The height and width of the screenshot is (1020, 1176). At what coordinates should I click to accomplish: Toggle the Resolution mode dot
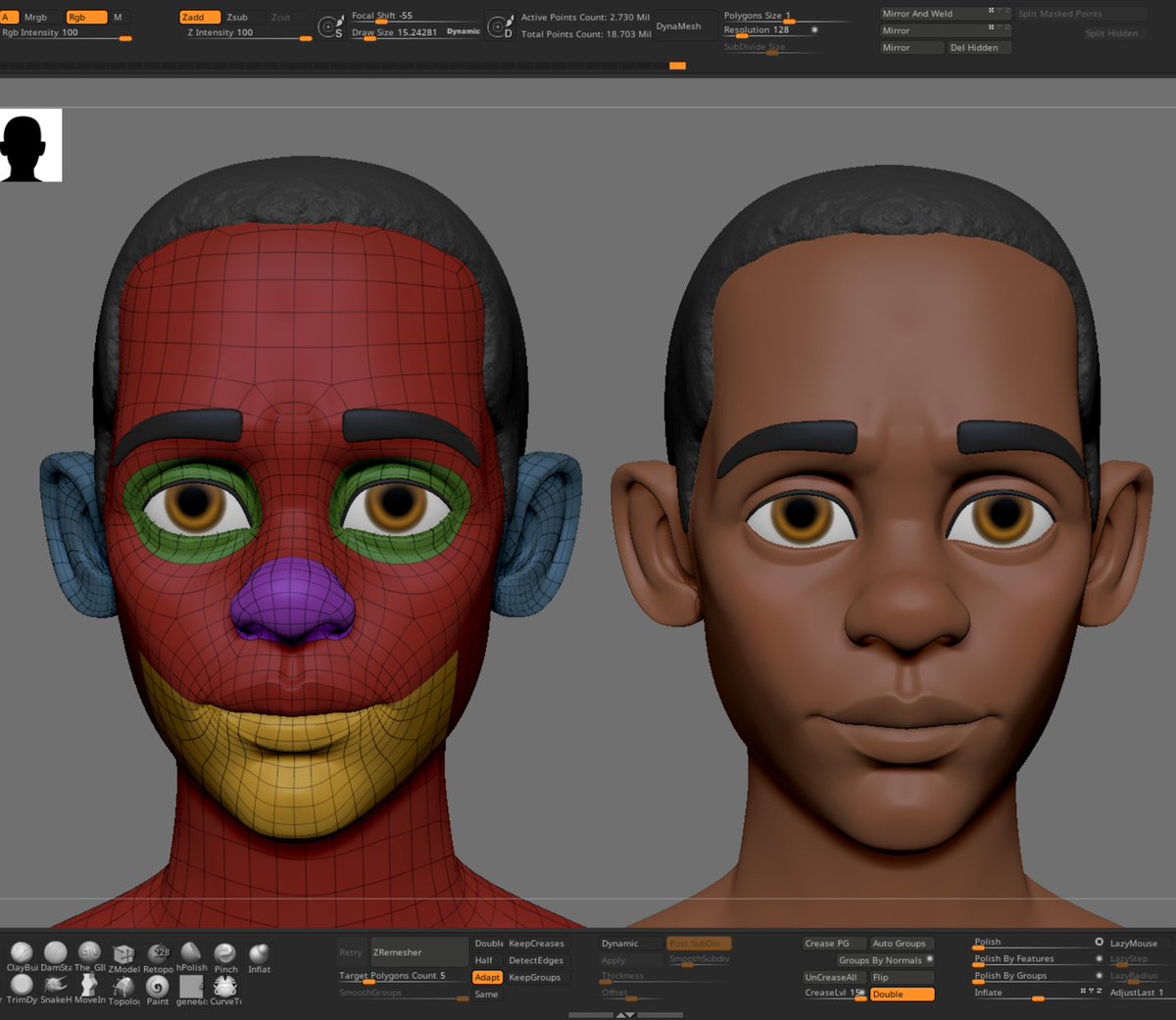click(814, 29)
